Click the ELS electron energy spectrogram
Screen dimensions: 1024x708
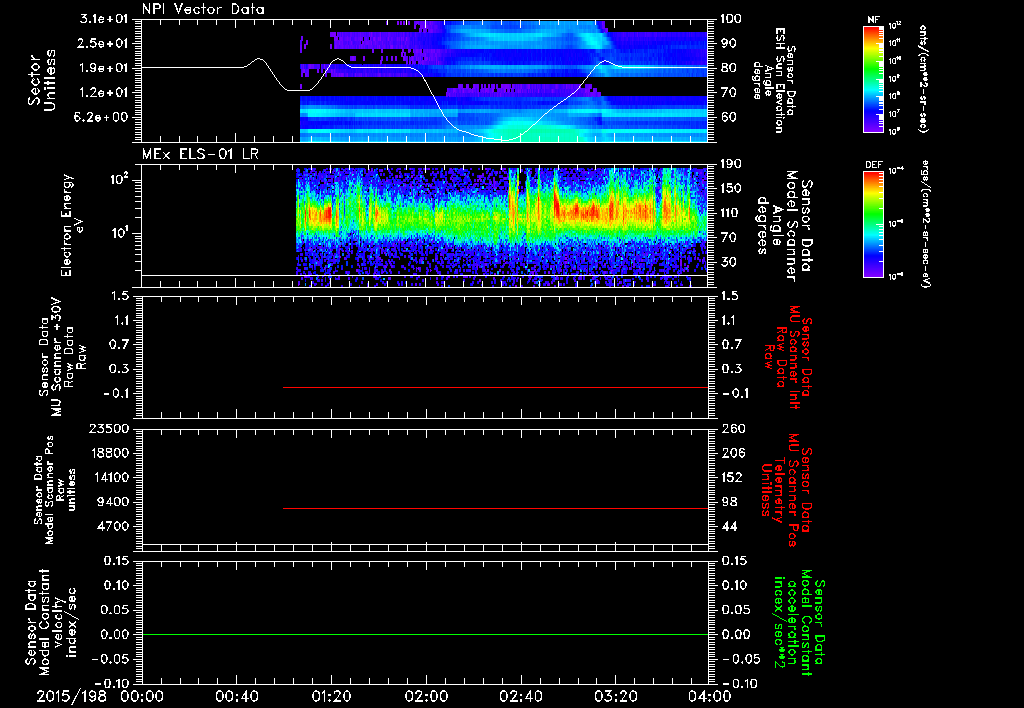(x=502, y=227)
